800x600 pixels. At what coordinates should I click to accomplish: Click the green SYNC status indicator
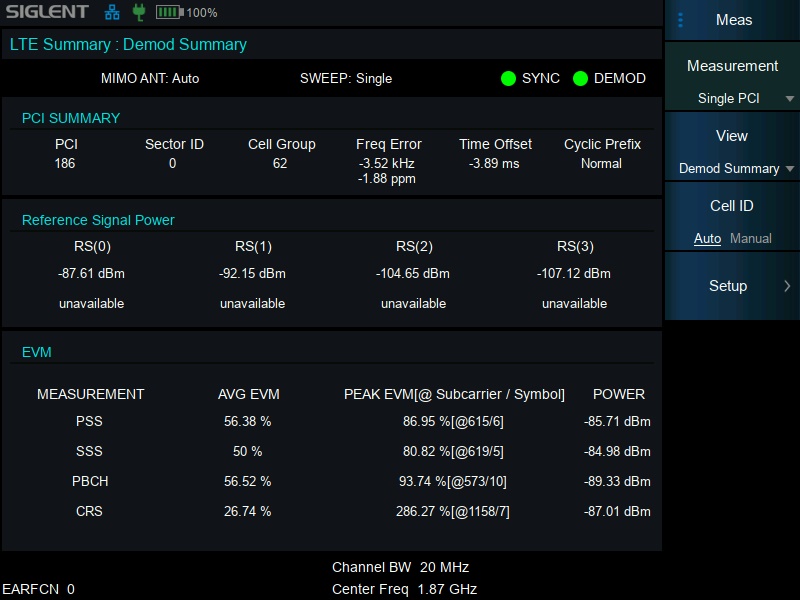pos(509,79)
